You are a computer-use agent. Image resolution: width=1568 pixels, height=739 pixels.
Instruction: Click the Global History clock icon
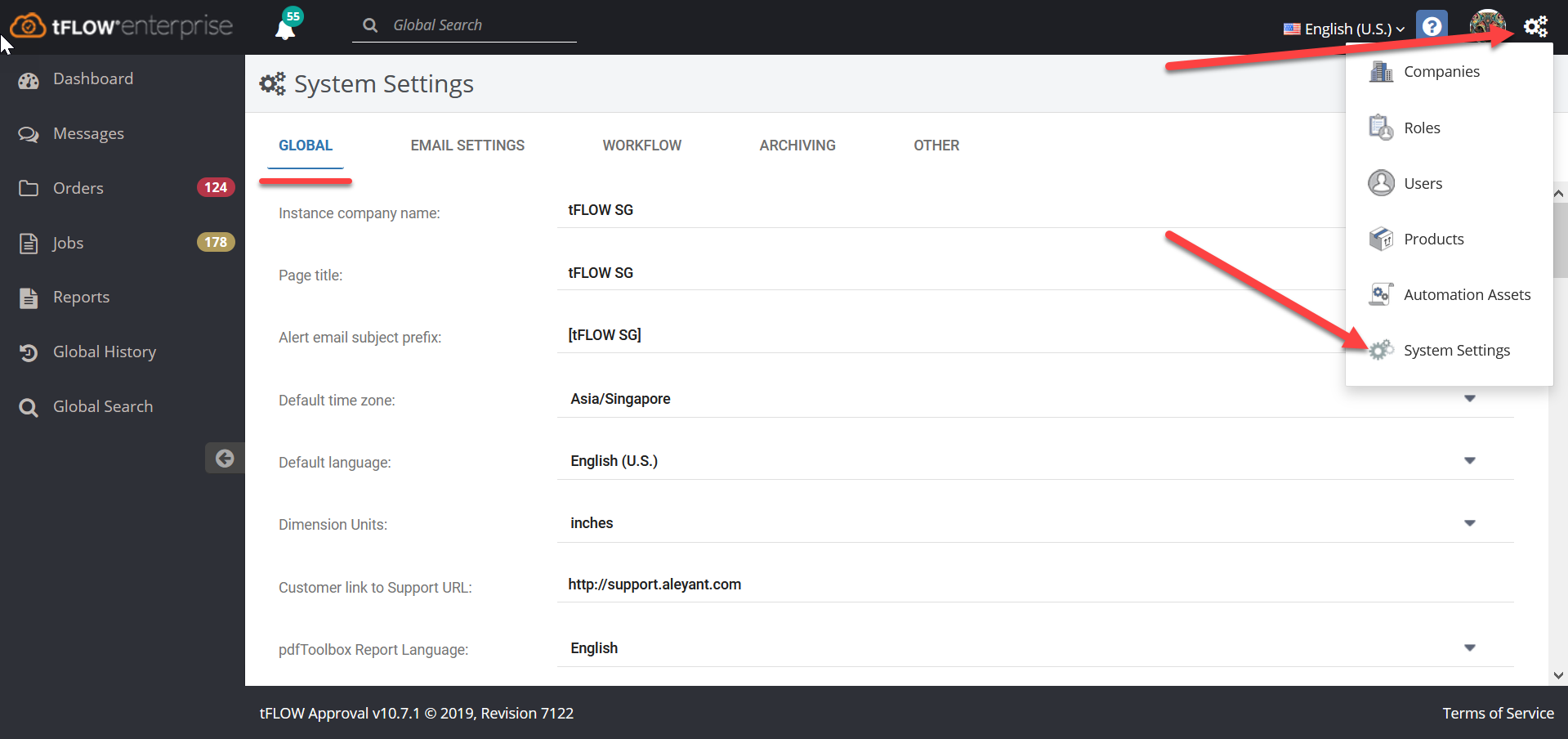tap(29, 352)
